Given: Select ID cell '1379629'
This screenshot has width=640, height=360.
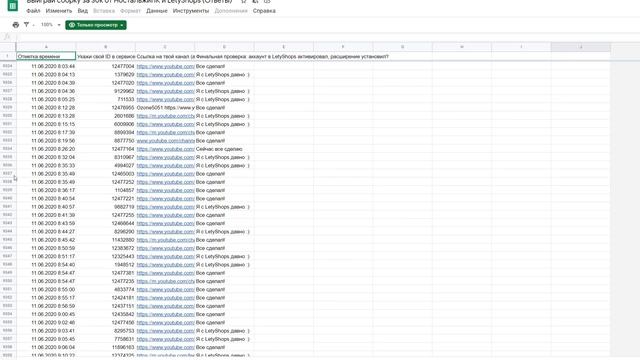Looking at the screenshot, I should (106, 75).
